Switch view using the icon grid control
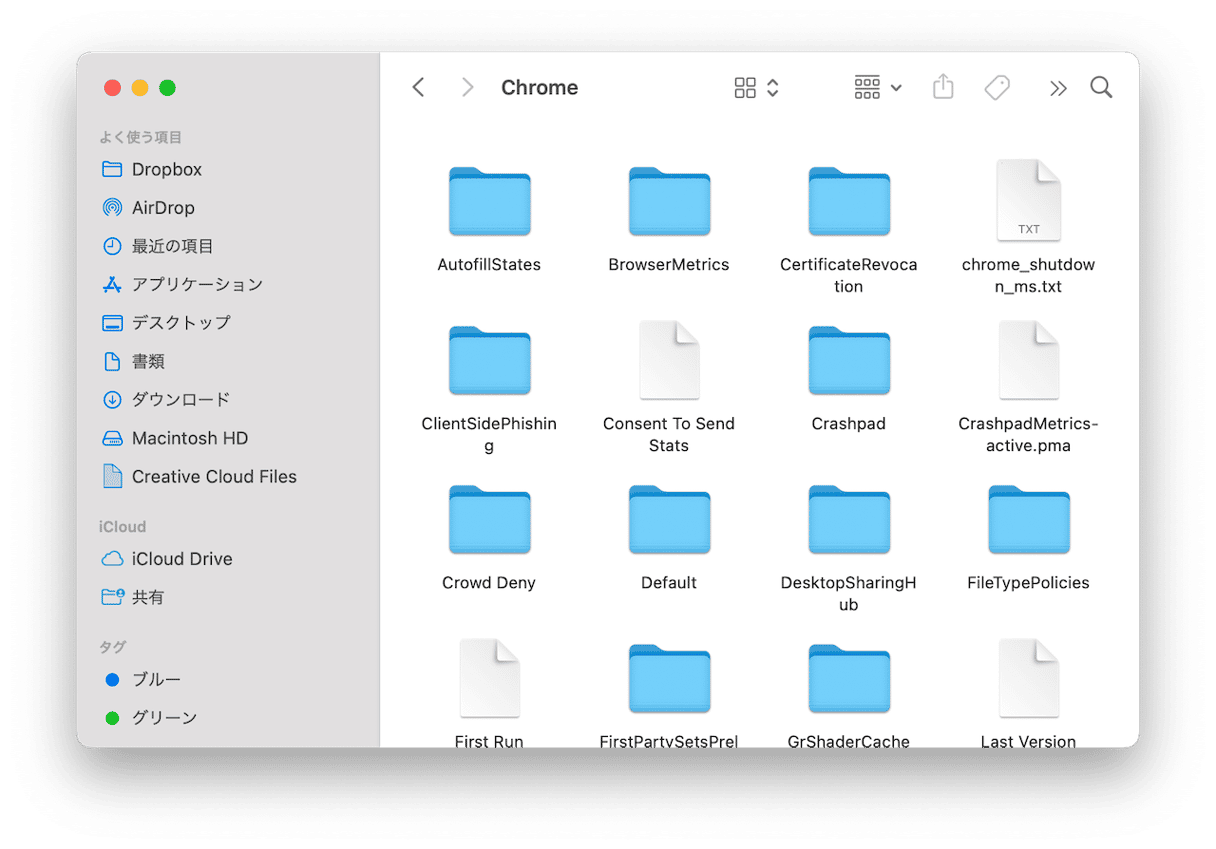Image resolution: width=1216 pixels, height=849 pixels. point(756,88)
